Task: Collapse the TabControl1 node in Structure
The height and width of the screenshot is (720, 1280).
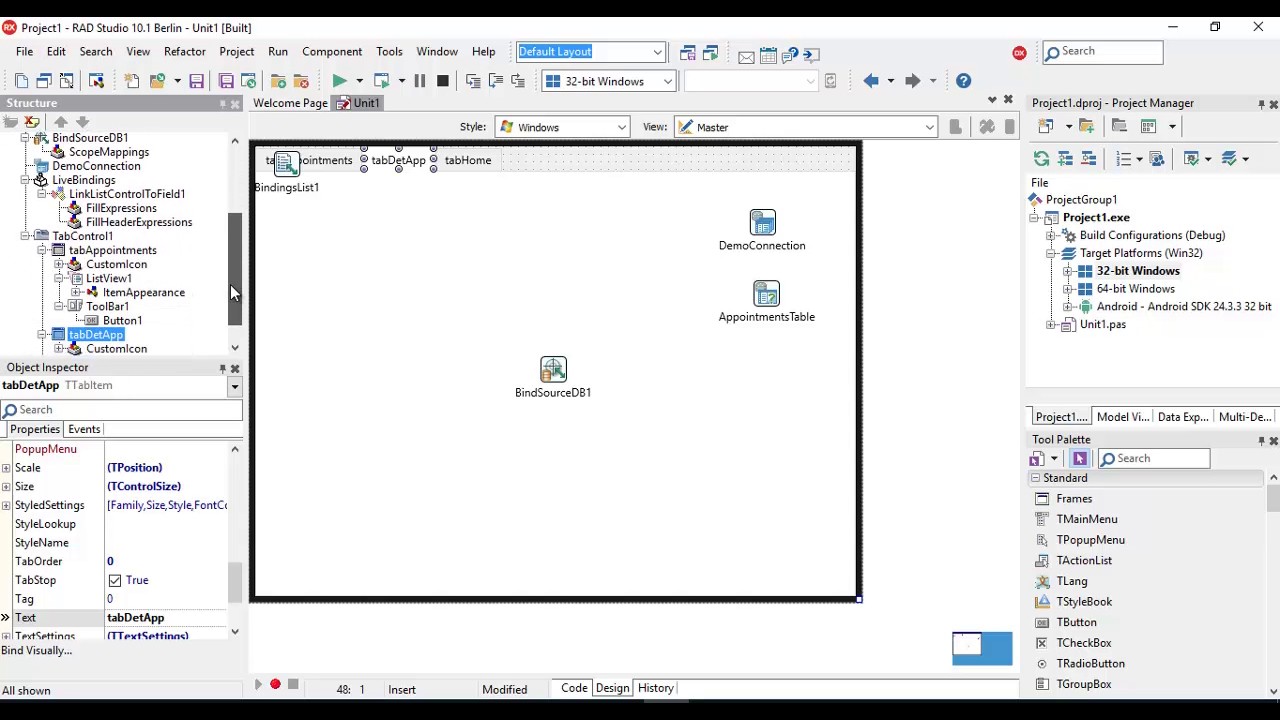Action: pos(25,236)
